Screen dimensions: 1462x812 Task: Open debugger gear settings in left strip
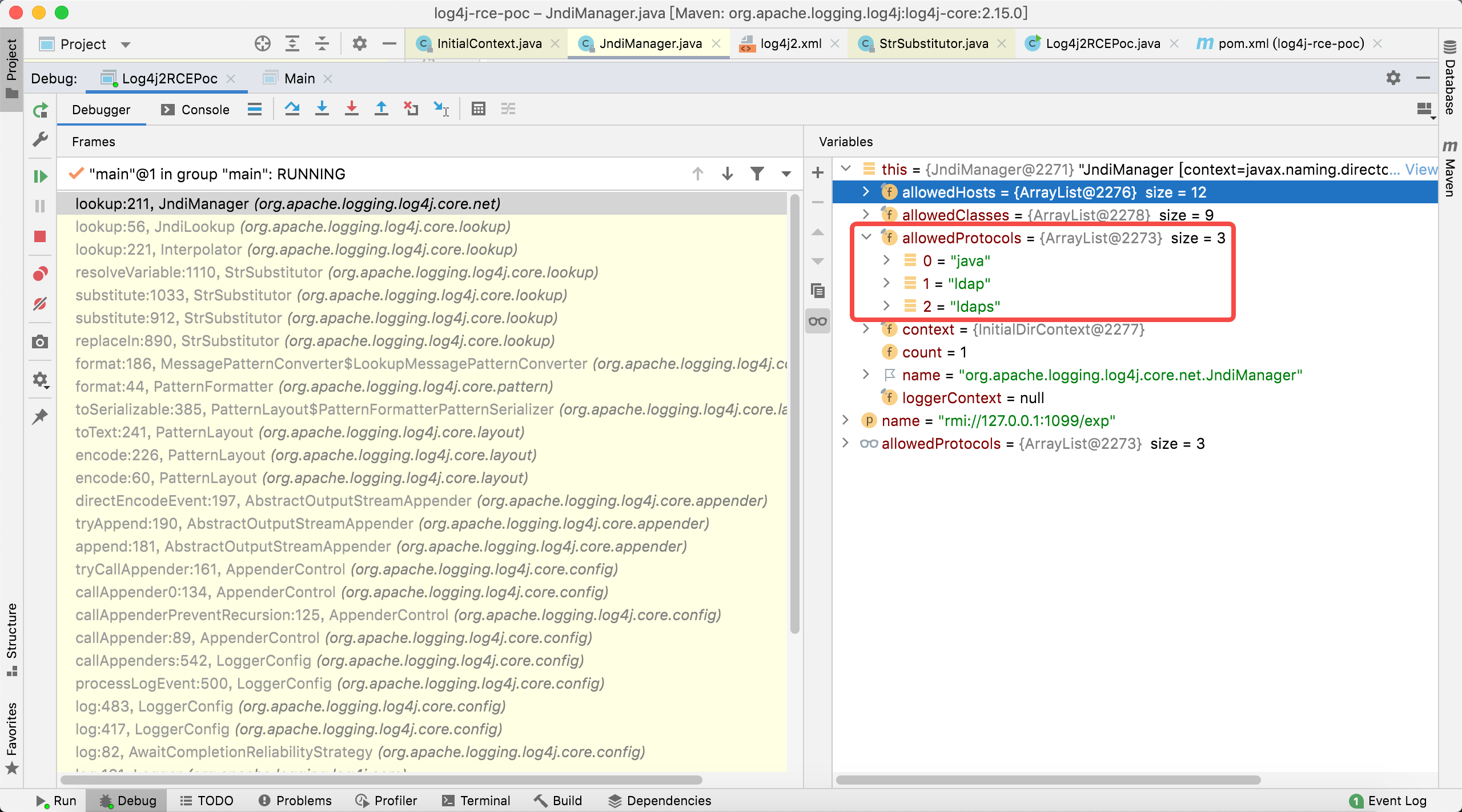tap(40, 380)
